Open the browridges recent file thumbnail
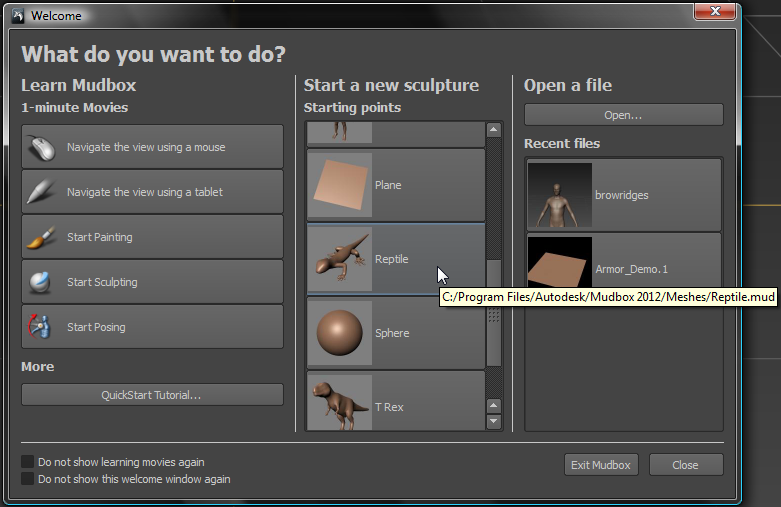Viewport: 781px width, 507px height. coord(560,195)
